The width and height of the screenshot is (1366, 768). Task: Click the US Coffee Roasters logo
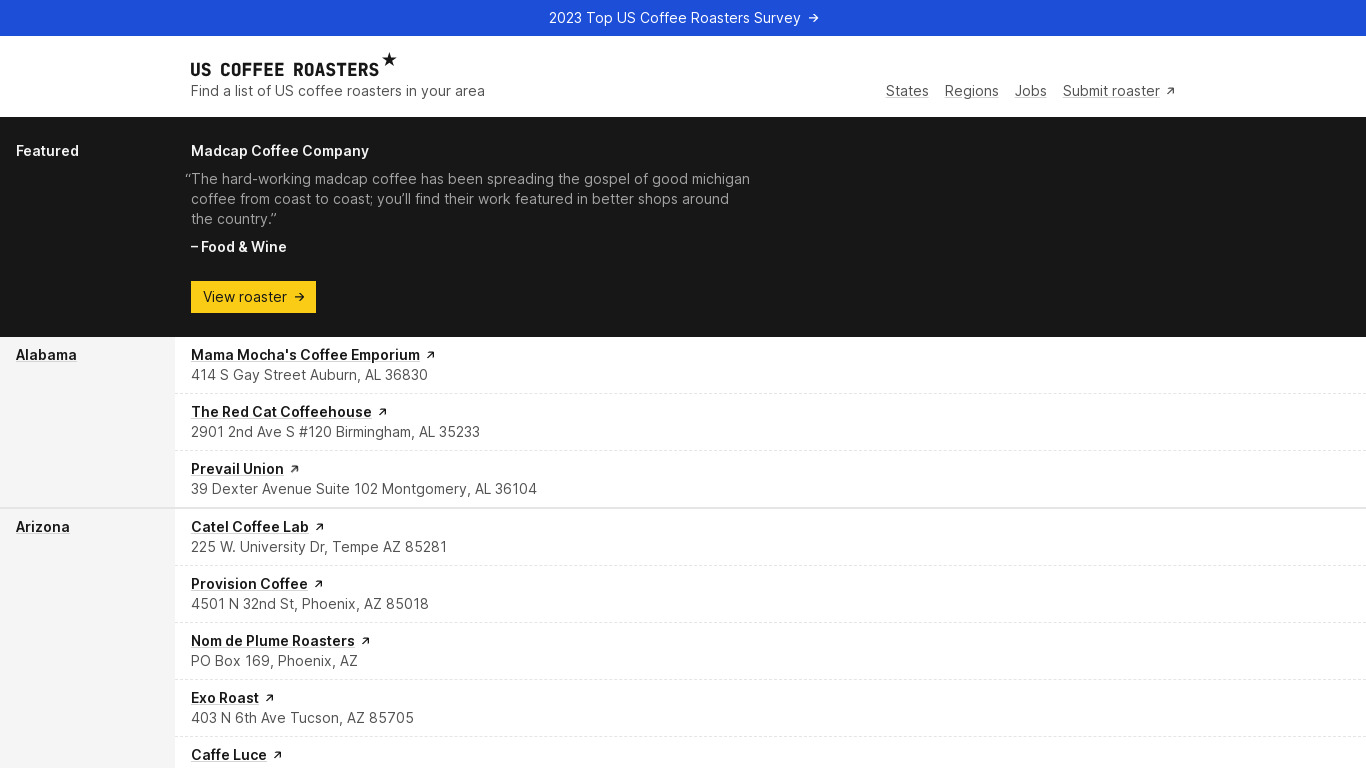click(x=285, y=69)
